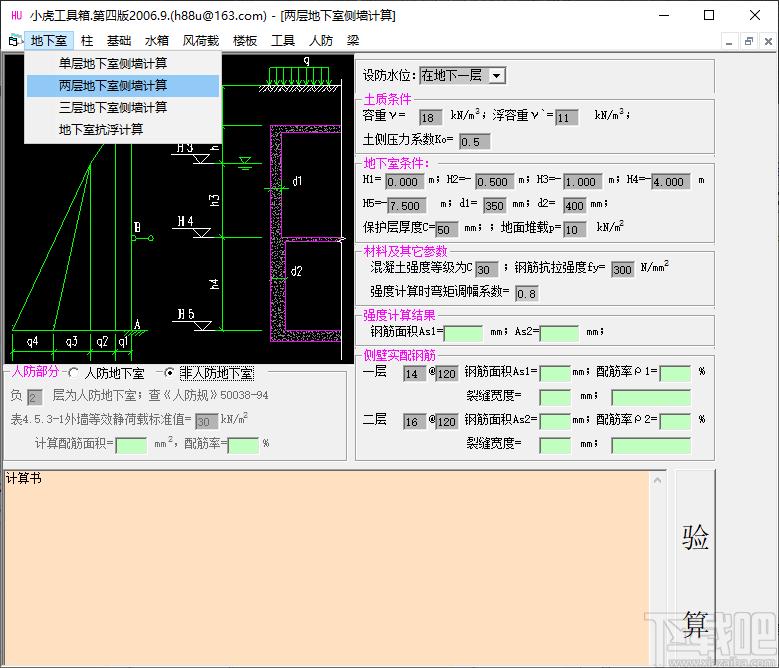Screen dimensions: 779x668
Task: Click the H1 value field
Action: 404,182
